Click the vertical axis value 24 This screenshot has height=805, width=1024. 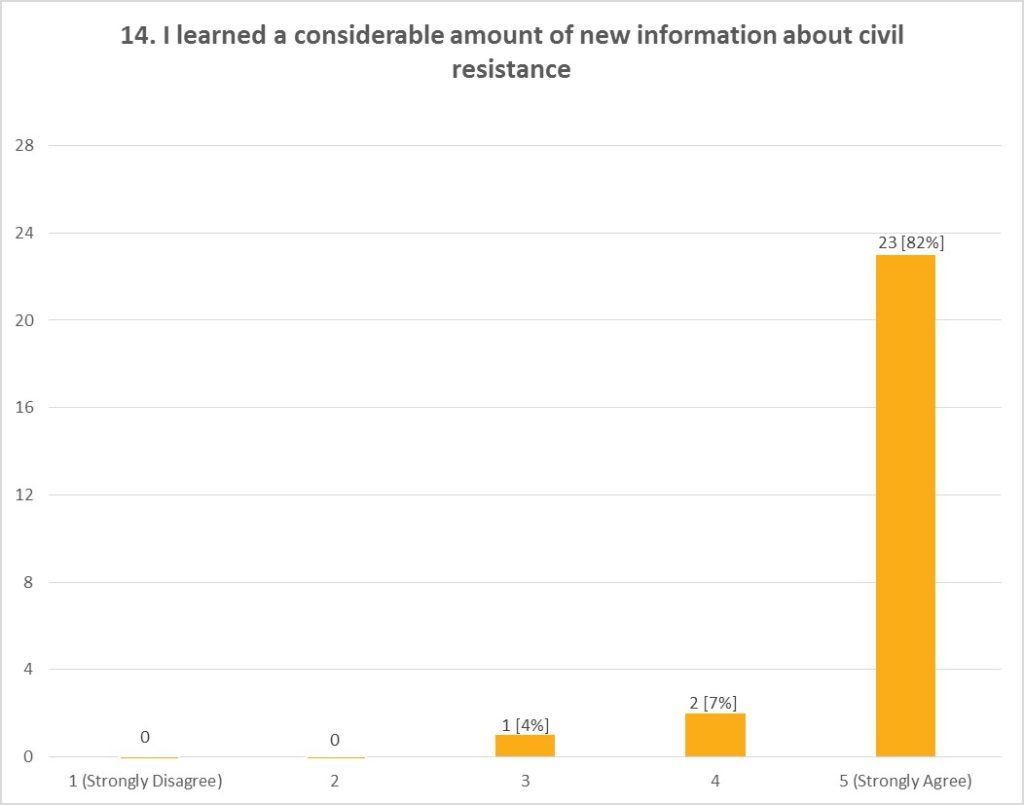(24, 233)
